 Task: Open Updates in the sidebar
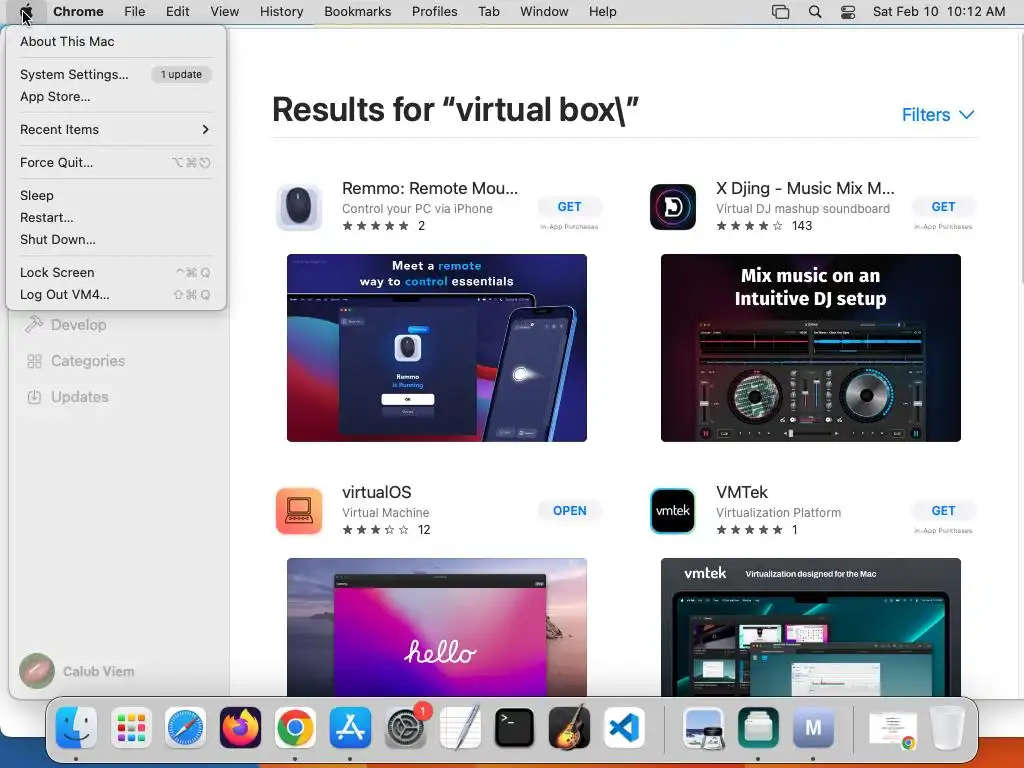[x=67, y=397]
